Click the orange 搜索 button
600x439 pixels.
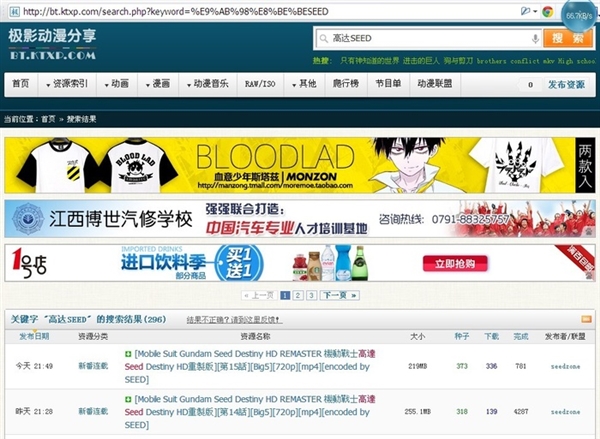tap(568, 39)
